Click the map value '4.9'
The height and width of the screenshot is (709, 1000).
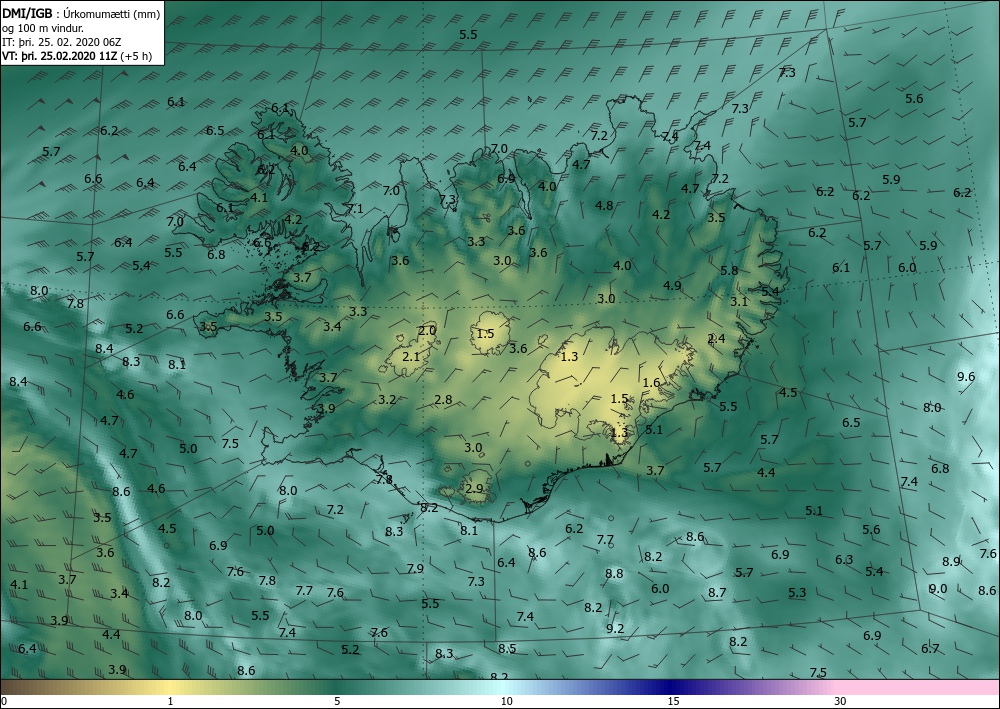point(672,286)
